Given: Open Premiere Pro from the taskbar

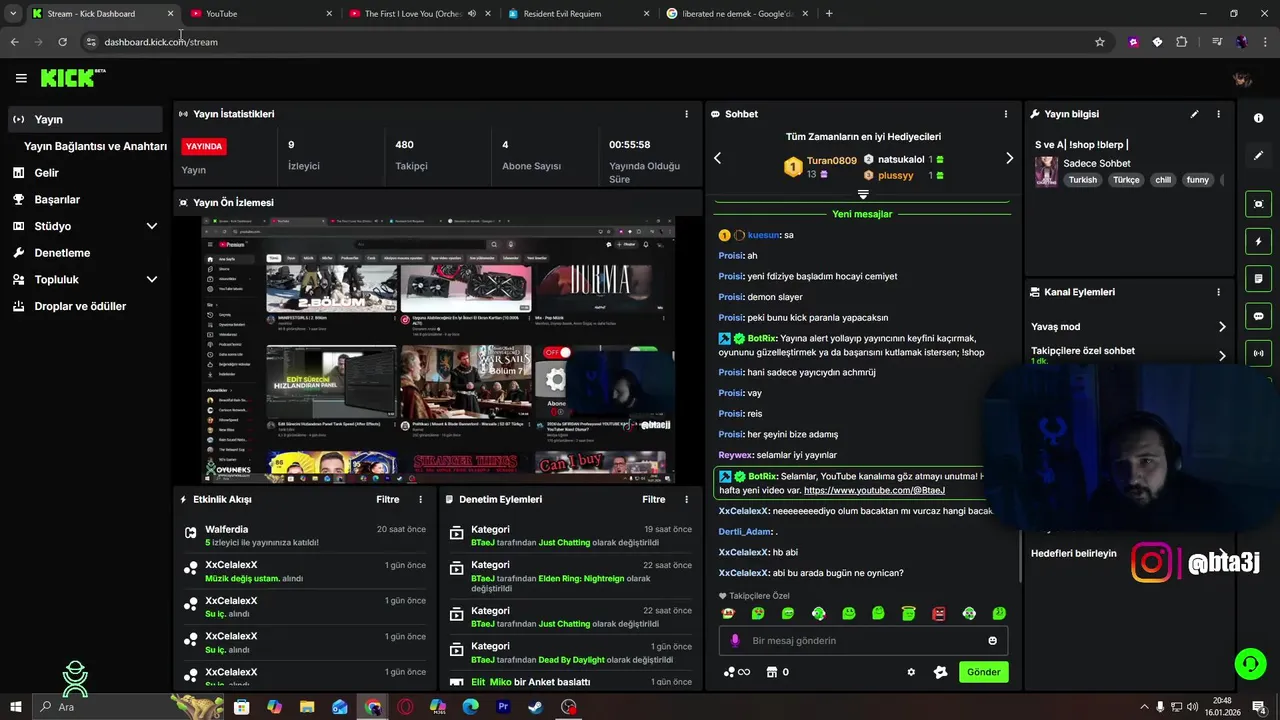Looking at the screenshot, I should pos(503,707).
